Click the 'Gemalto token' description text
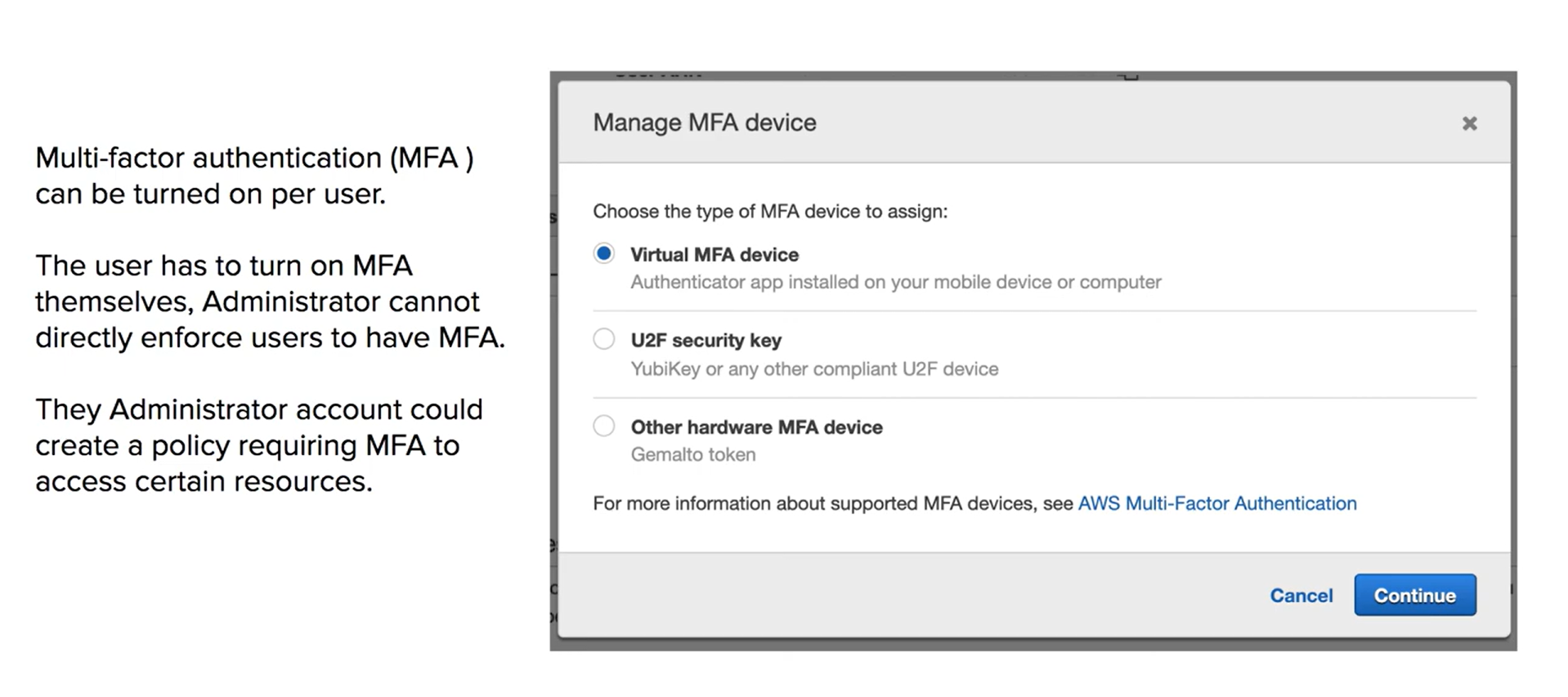1568x697 pixels. (x=693, y=454)
